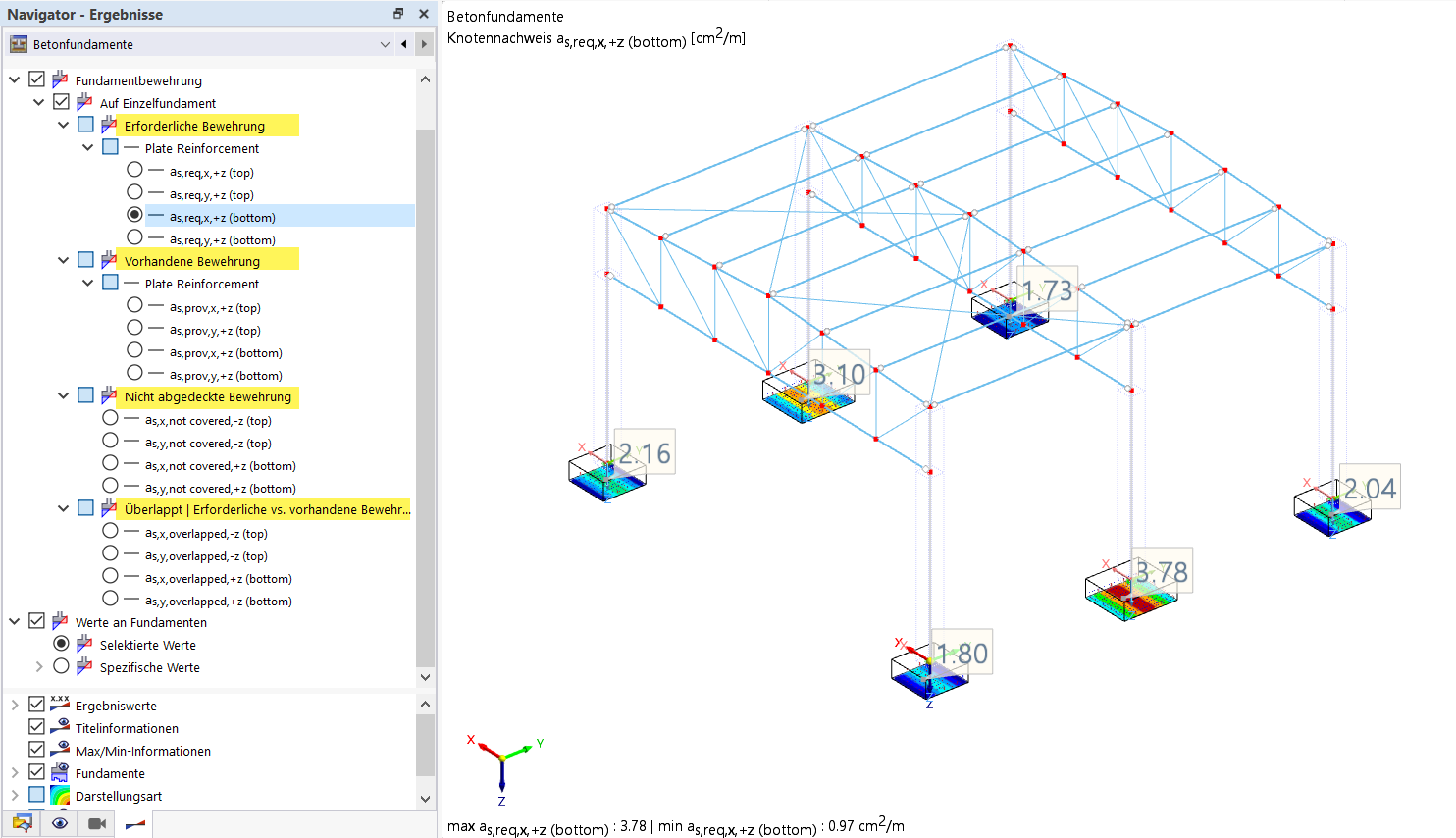Collapse Vorhandene Bewehrung node
Viewport: 1456px width, 838px height.
click(x=64, y=260)
